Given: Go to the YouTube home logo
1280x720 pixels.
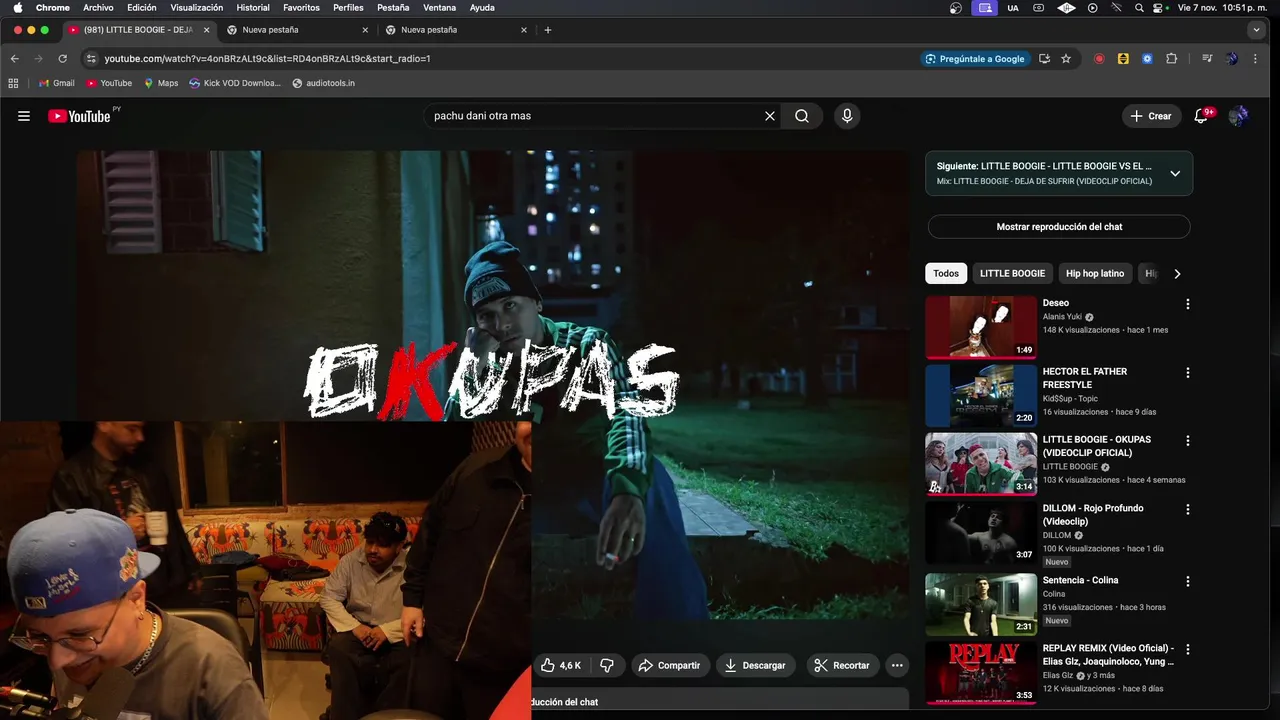Looking at the screenshot, I should (80, 116).
